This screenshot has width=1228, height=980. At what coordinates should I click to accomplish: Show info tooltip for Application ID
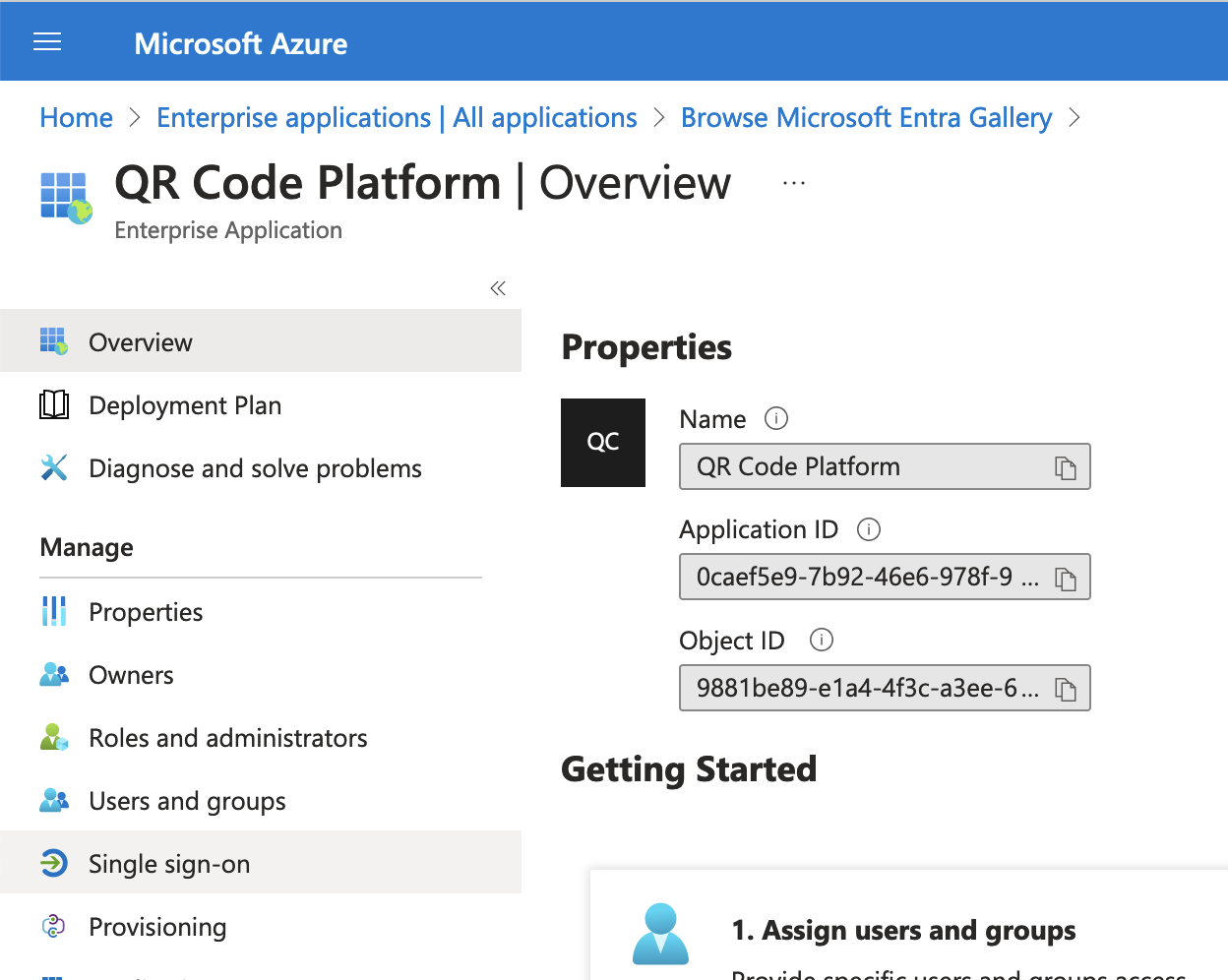[869, 529]
